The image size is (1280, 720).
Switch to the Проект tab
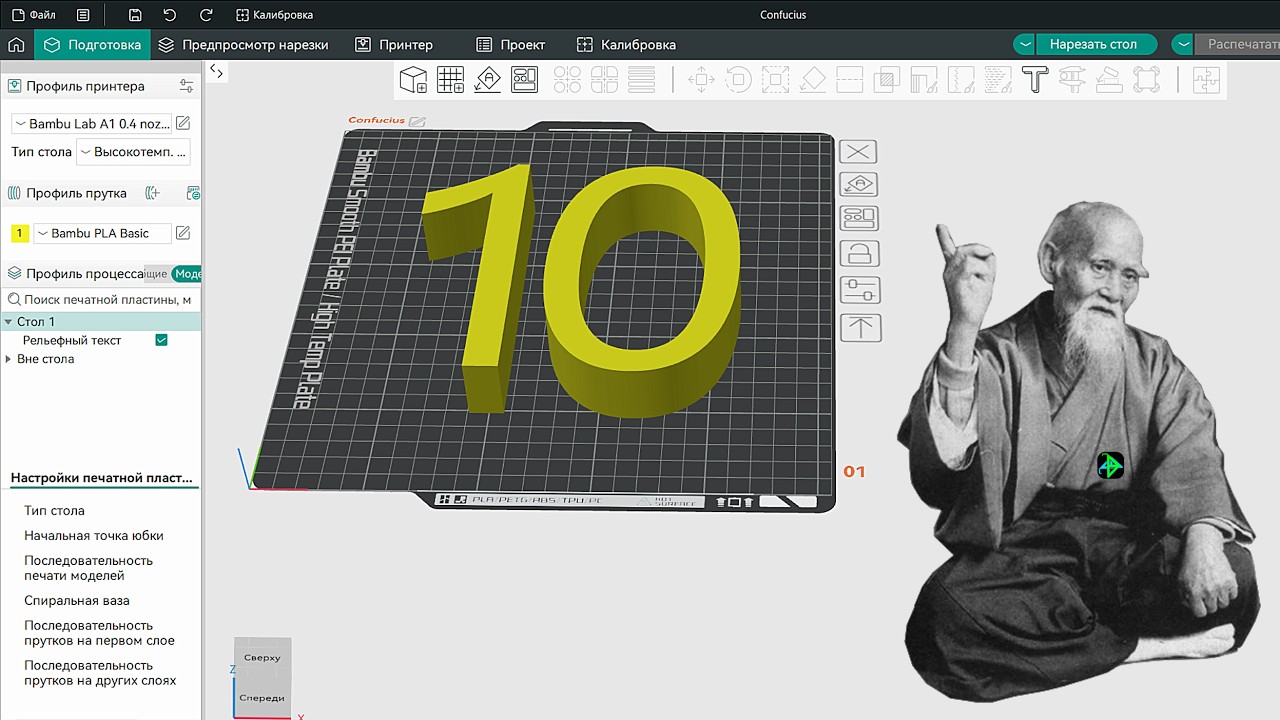[x=511, y=45]
